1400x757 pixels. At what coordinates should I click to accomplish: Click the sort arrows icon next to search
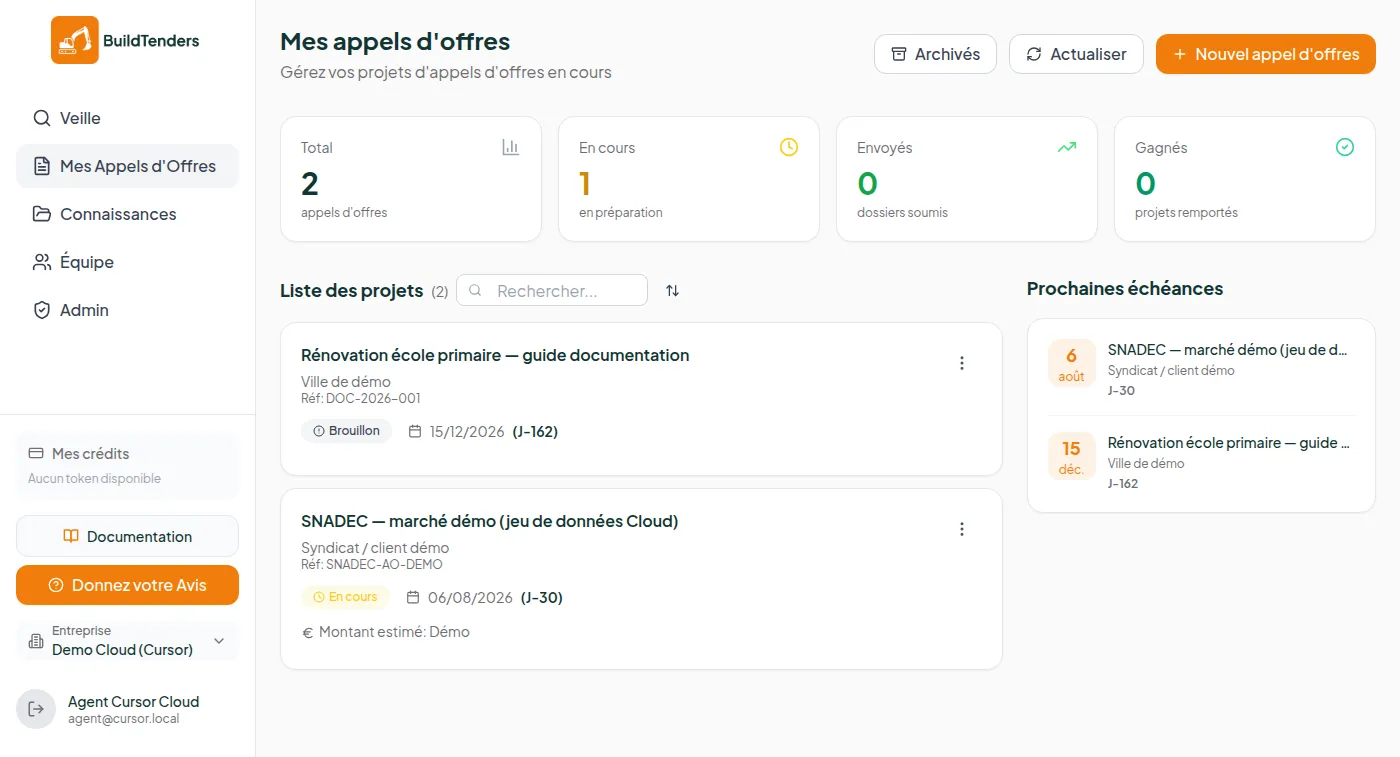pyautogui.click(x=673, y=290)
